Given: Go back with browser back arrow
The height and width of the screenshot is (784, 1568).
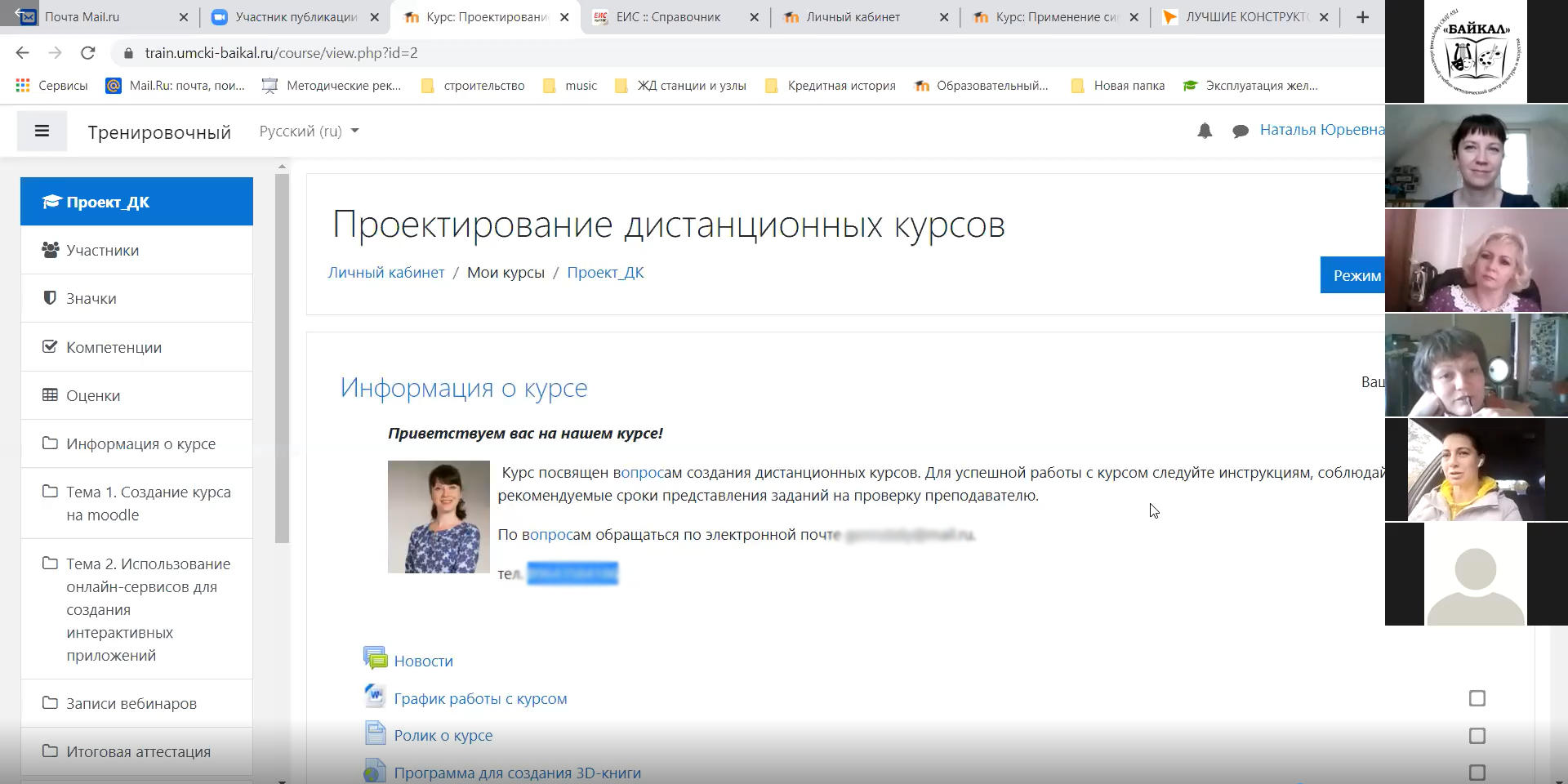Looking at the screenshot, I should tap(23, 53).
